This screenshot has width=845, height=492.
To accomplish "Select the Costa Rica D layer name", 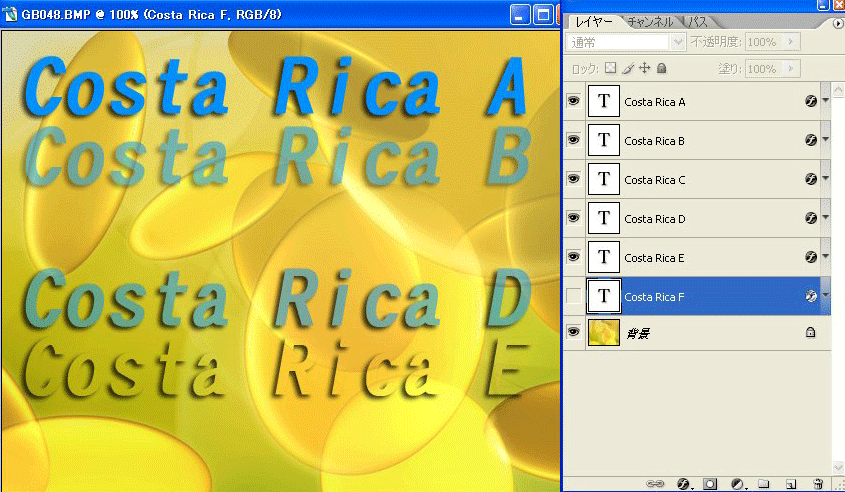I will pyautogui.click(x=655, y=219).
